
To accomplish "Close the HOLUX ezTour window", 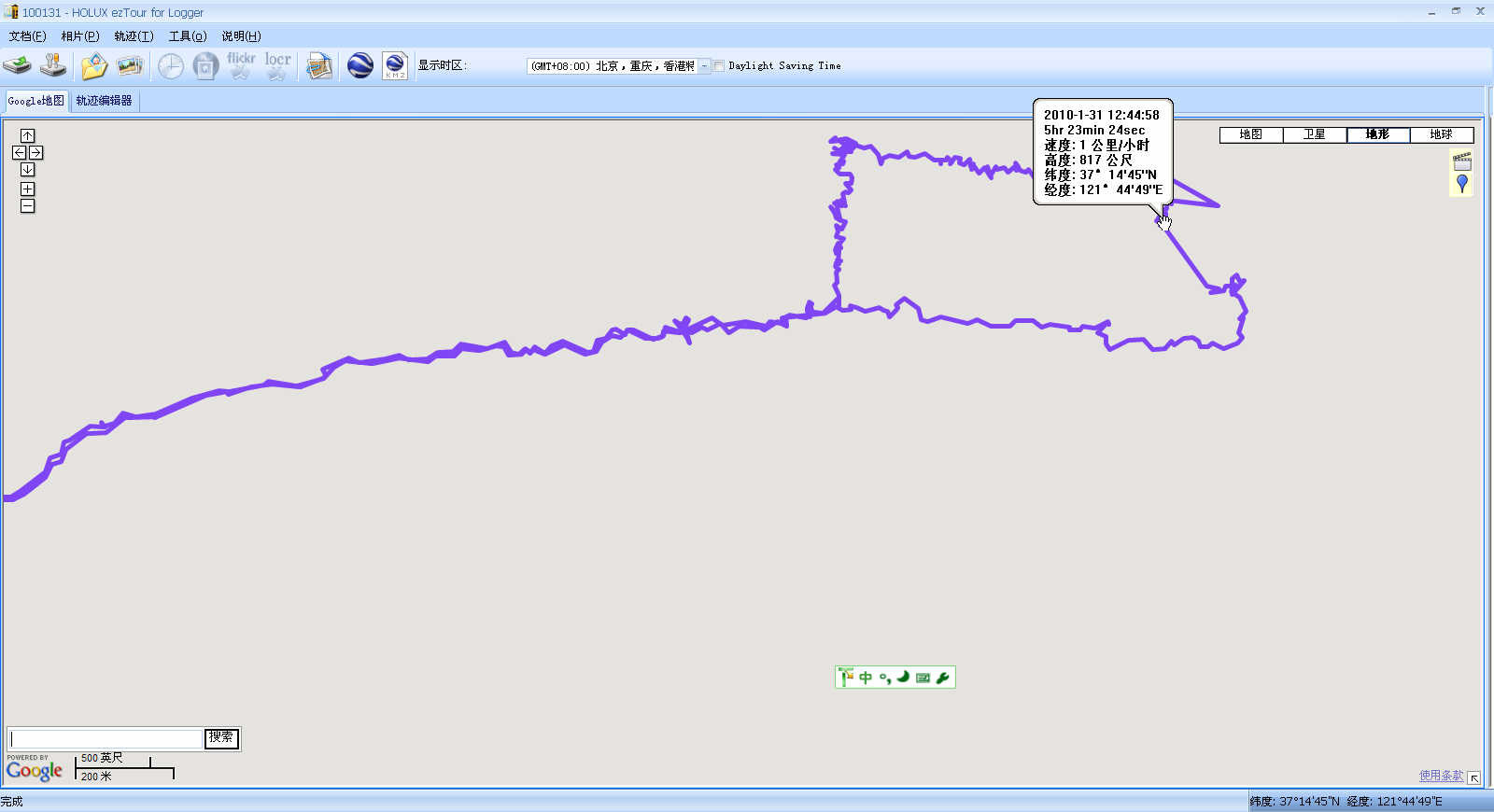I will click(x=1480, y=11).
